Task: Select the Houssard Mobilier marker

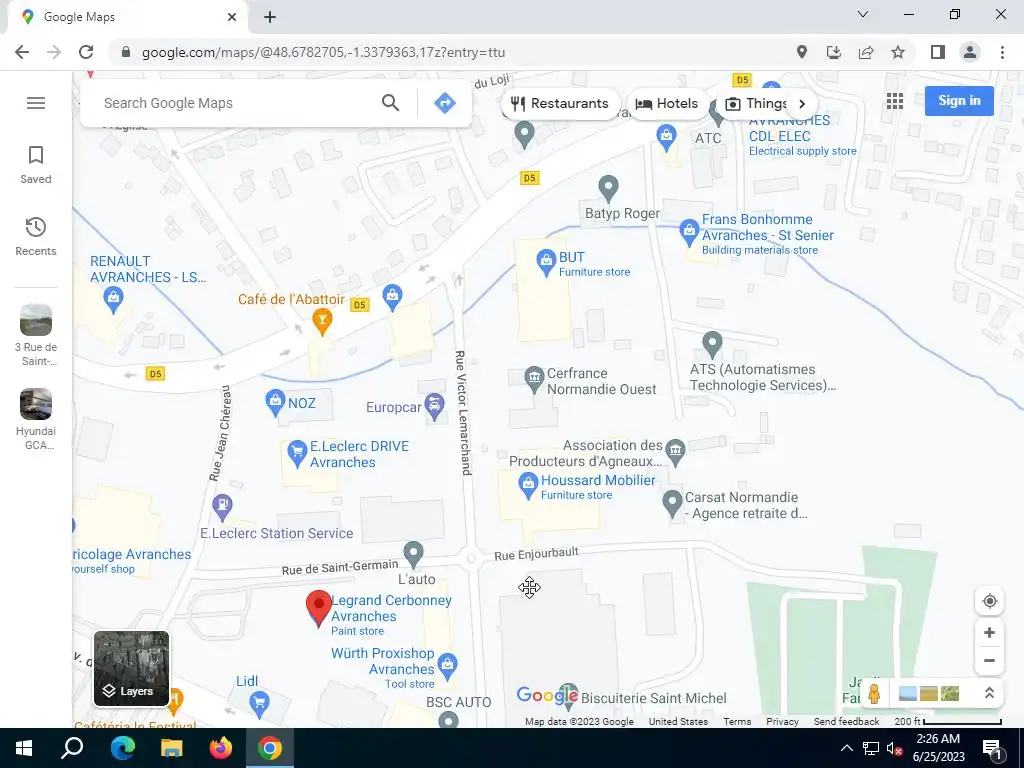Action: point(528,487)
